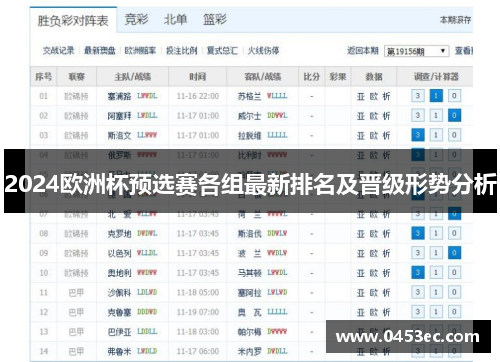Click home team 弗鲁米 in row 14

pos(119,351)
